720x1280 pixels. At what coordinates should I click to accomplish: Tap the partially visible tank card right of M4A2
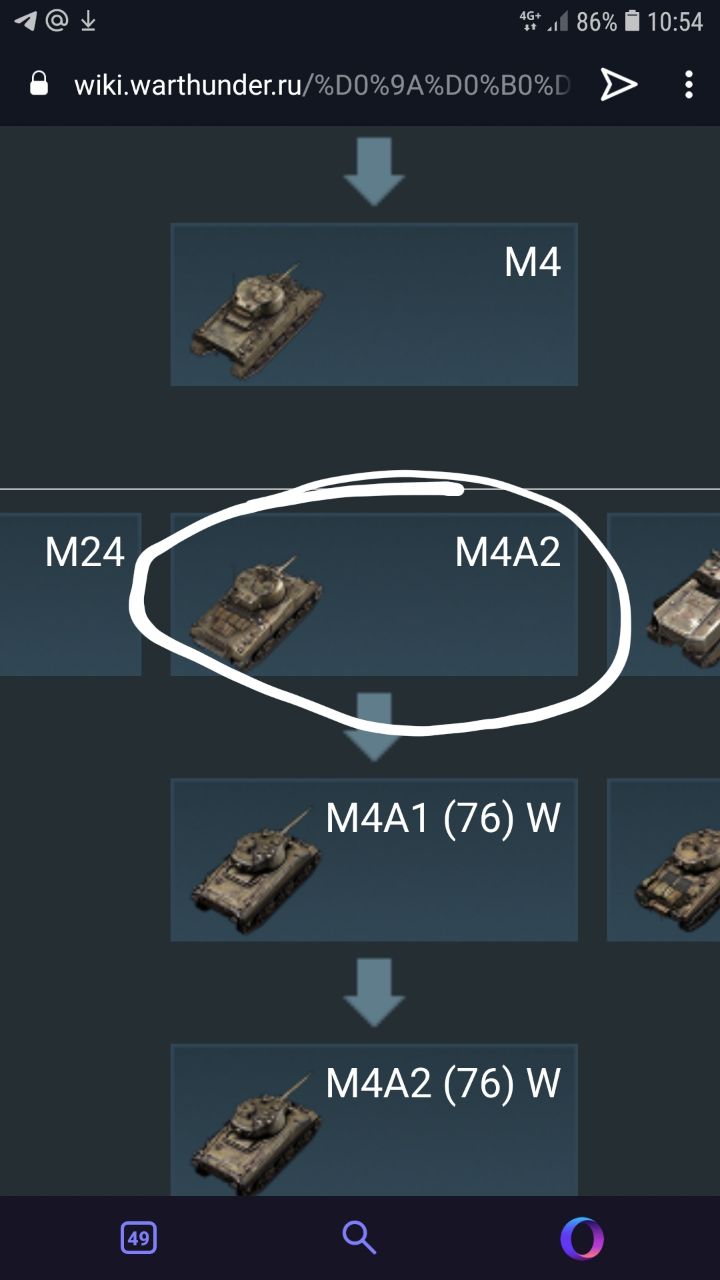click(664, 594)
